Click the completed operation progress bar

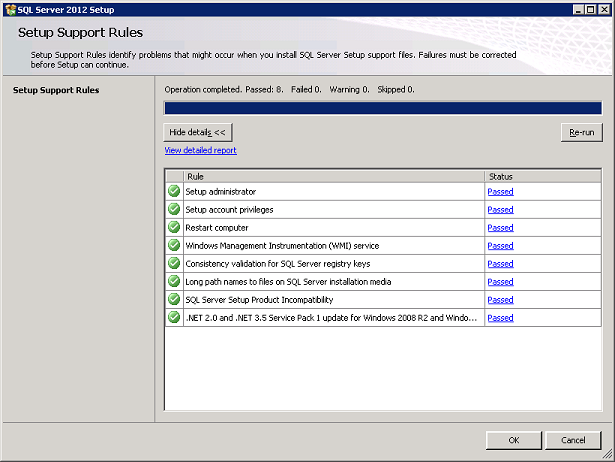pos(383,108)
